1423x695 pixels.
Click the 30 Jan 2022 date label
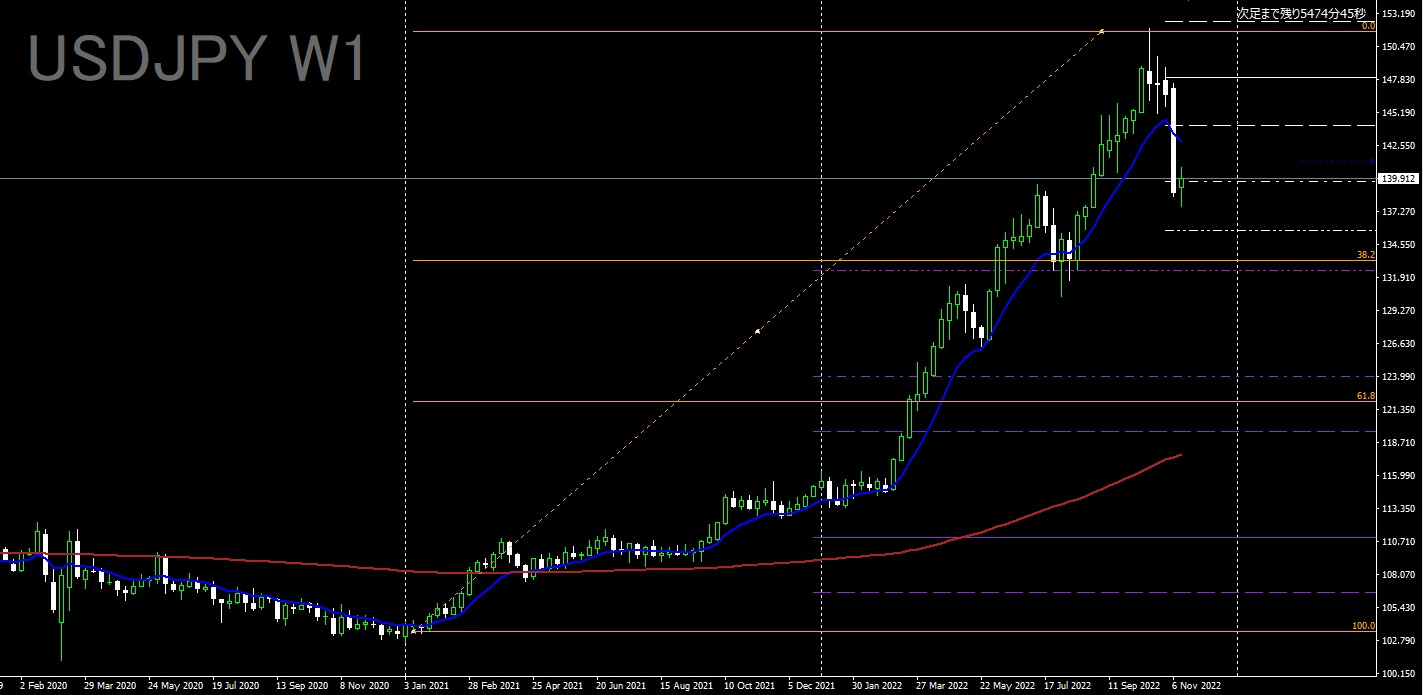click(x=878, y=687)
